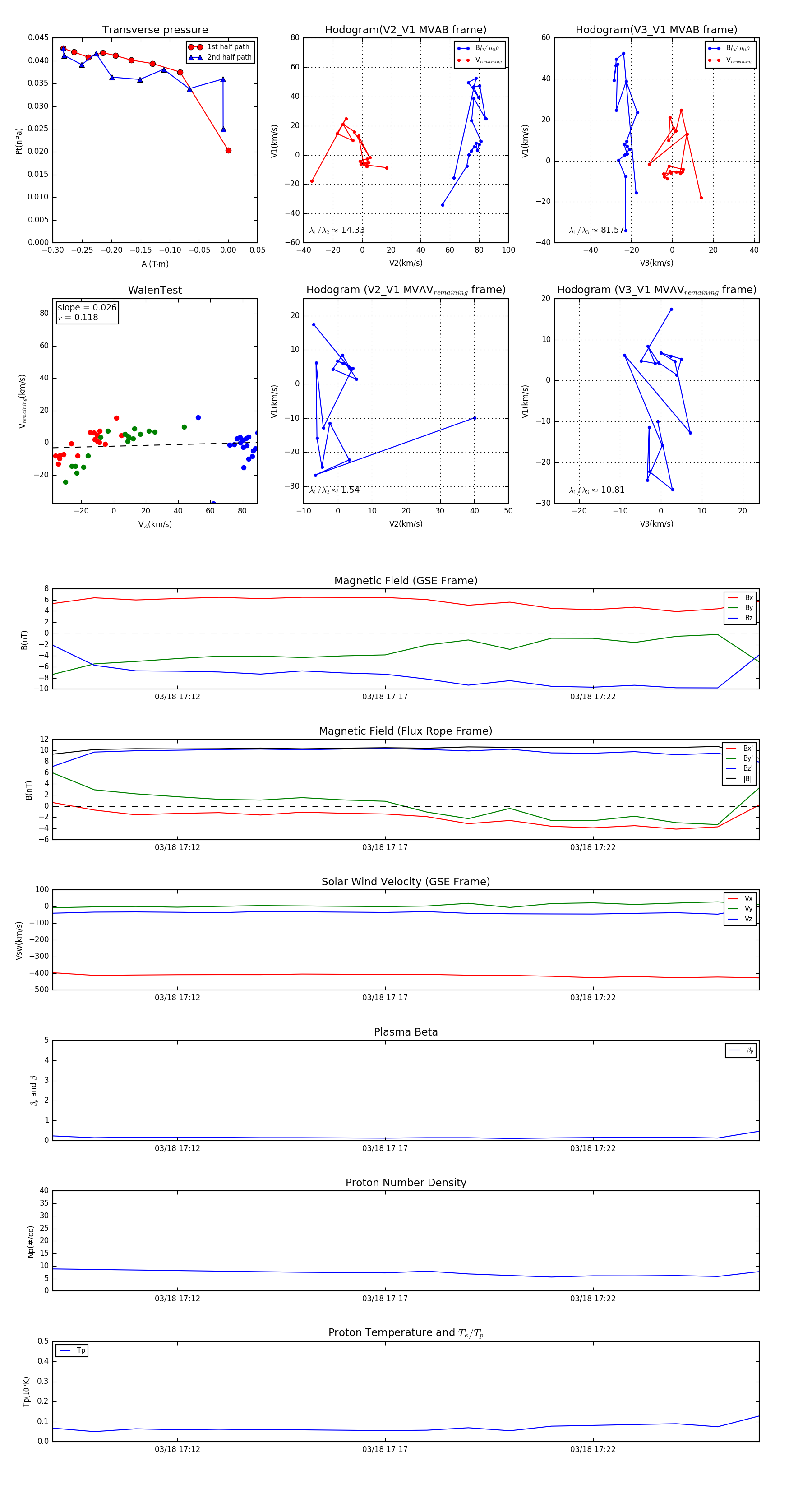The width and height of the screenshot is (812, 1489).
Task: Click the "Bx'" legend entry in Flux Rope plot
Action: pos(740,749)
